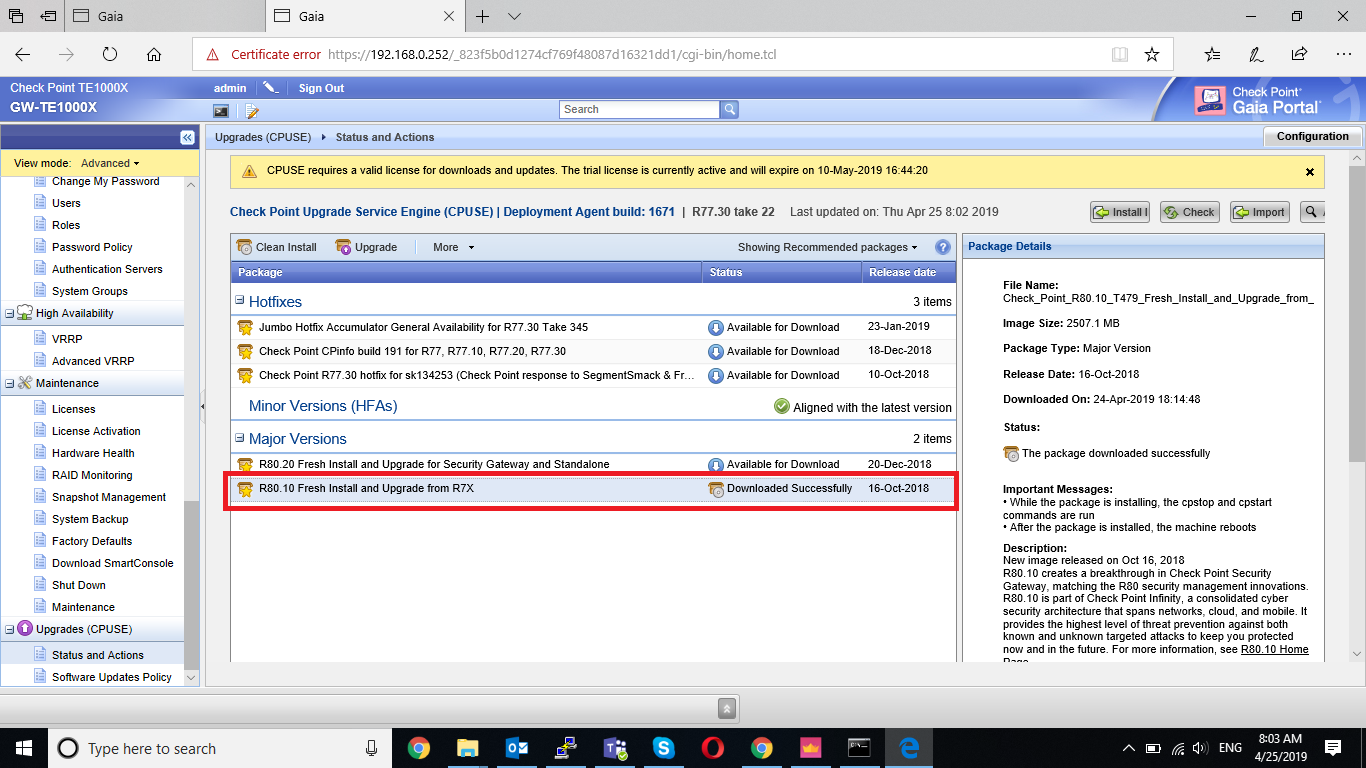Screen dimensions: 1366x768
Task: Collapse the Major Versions group
Action: tap(240, 438)
